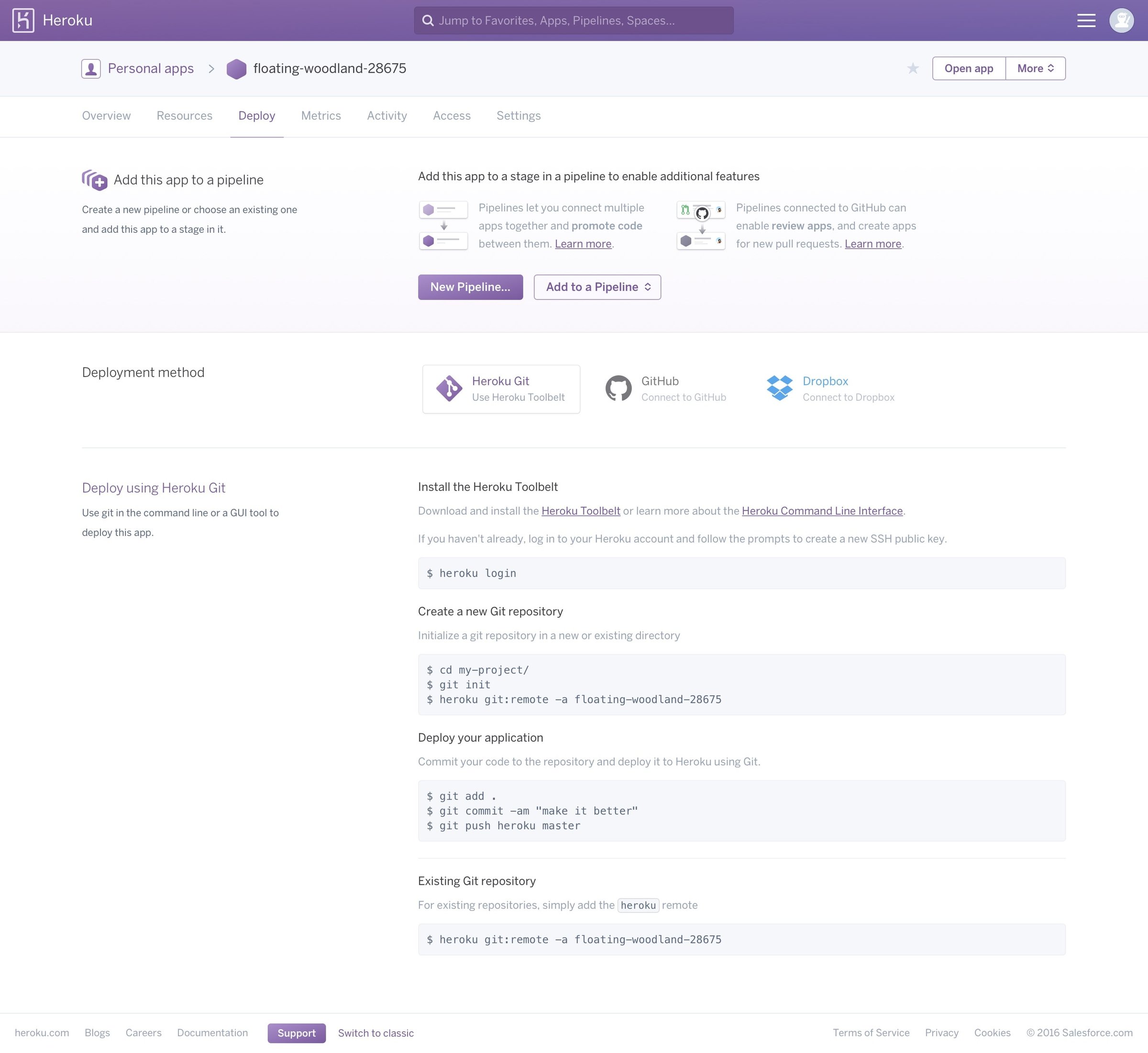Screen dimensions: 1148x1053
Task: Open the hamburger menu icon
Action: coord(1086,21)
